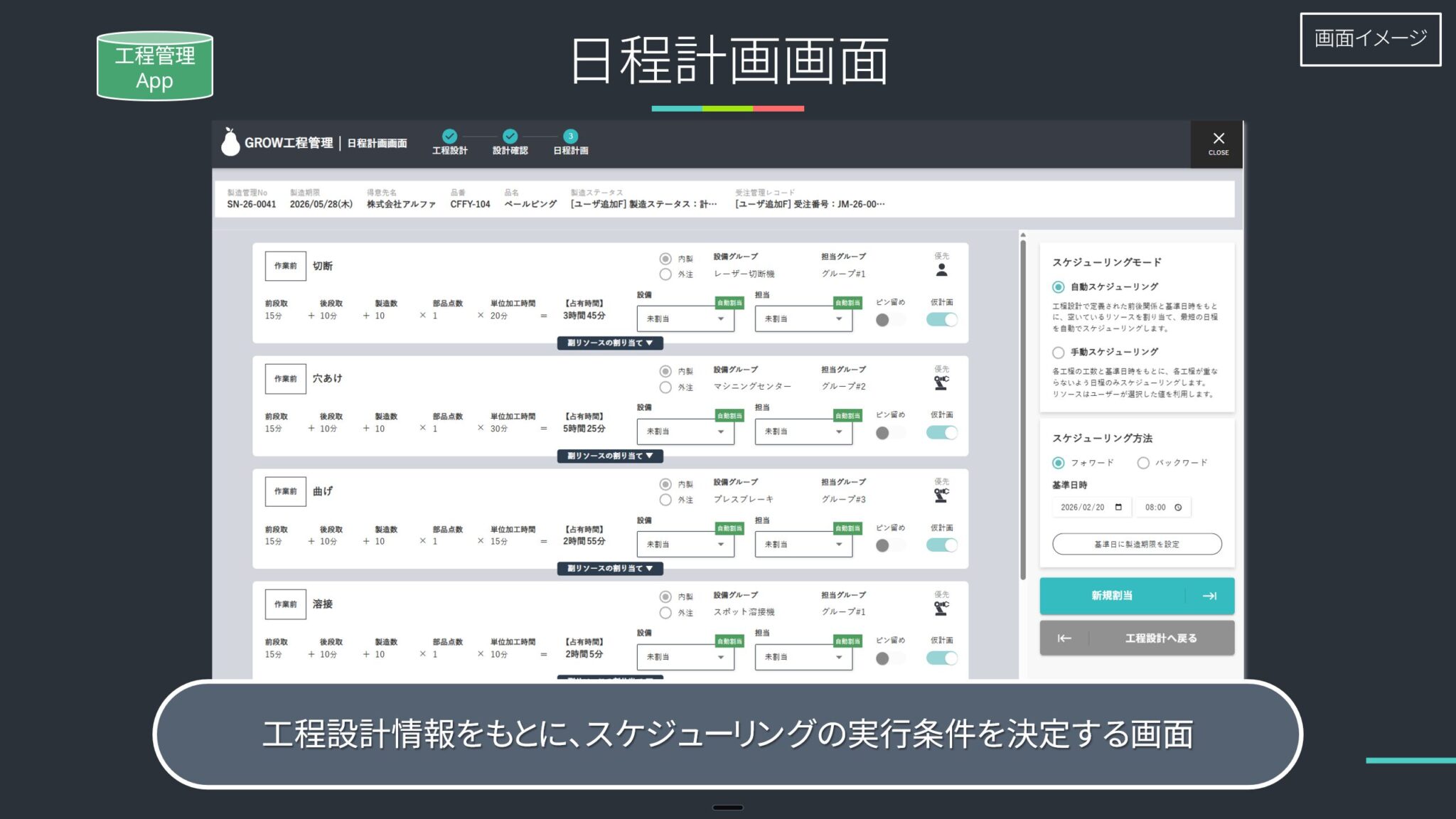The width and height of the screenshot is (1456, 819).
Task: Click the robot arm priority icon for 溶接
Action: (941, 609)
